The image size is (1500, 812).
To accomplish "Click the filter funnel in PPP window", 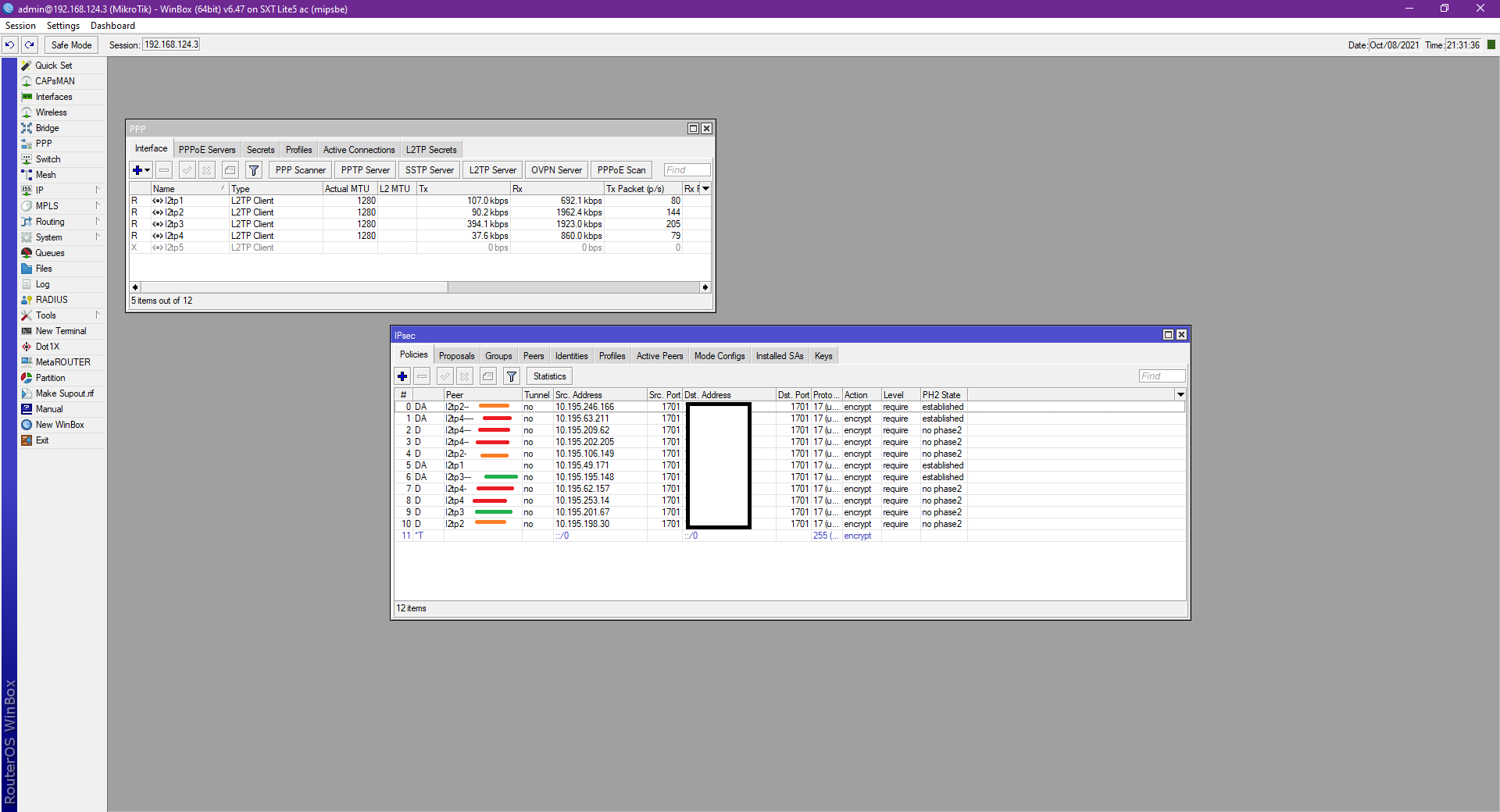I will click(254, 170).
